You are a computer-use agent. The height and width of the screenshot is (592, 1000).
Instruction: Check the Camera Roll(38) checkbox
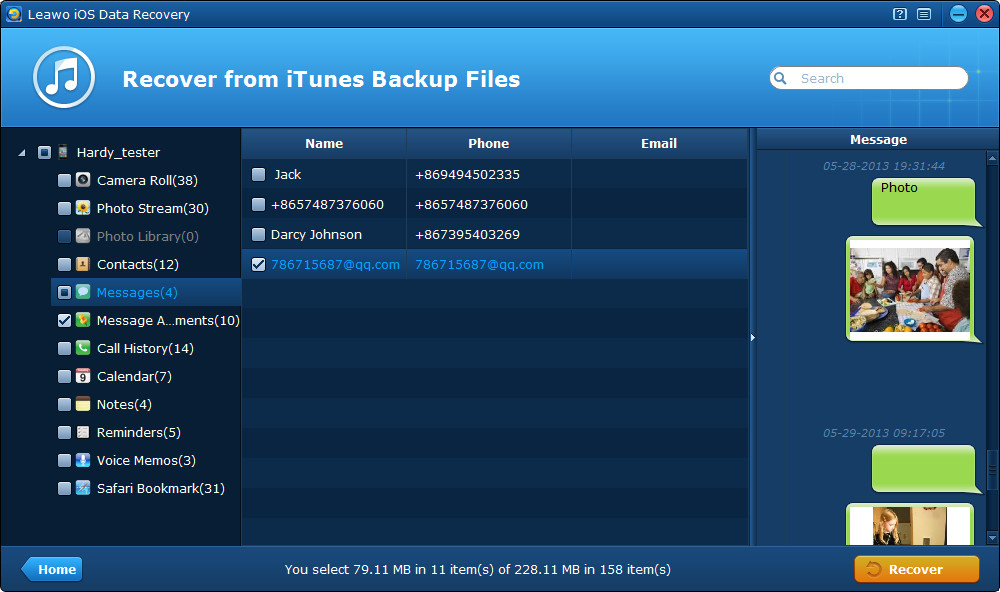pos(64,181)
